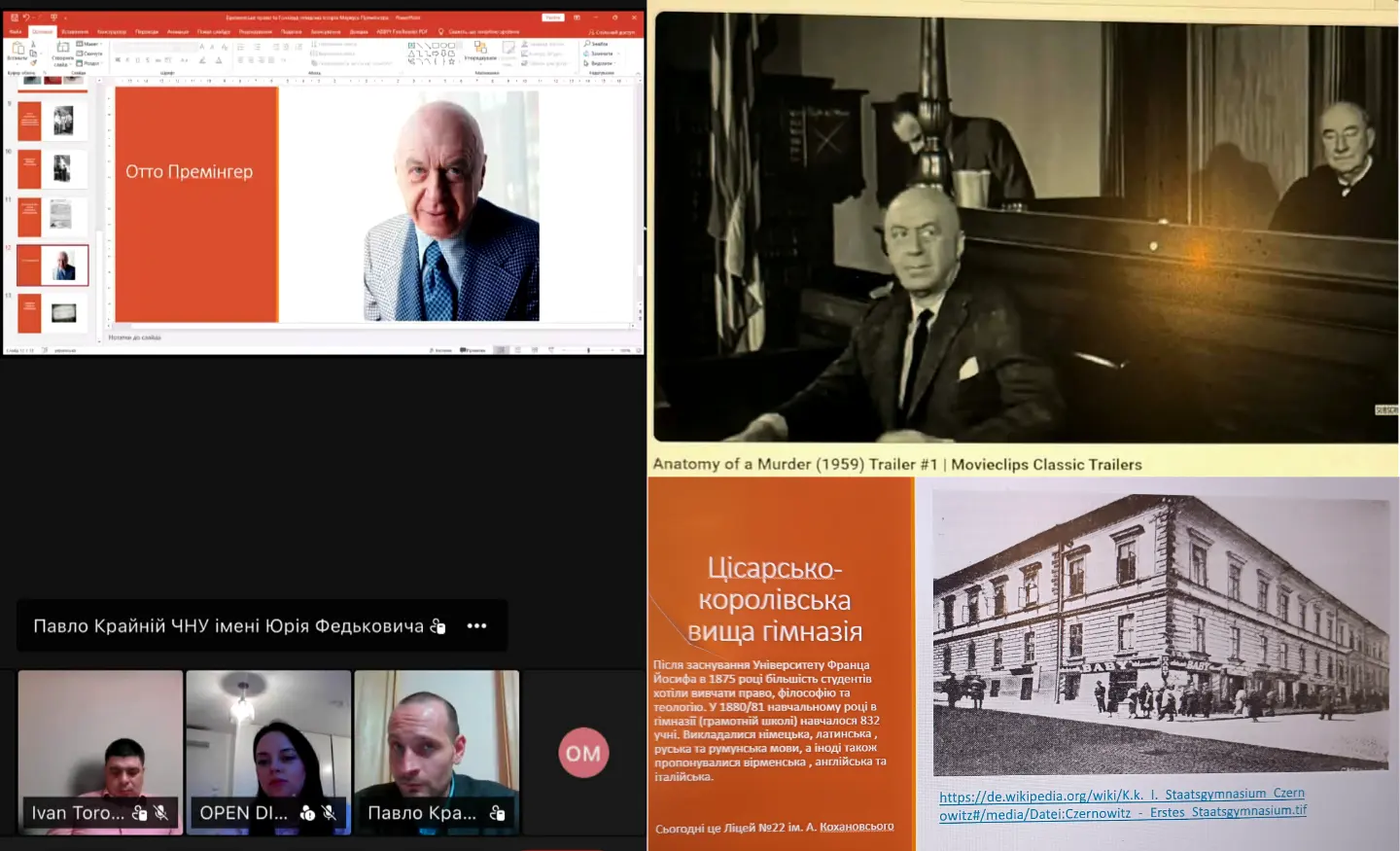The height and width of the screenshot is (851, 1400).
Task: Toggle Italic formatting in font group
Action: [127, 59]
